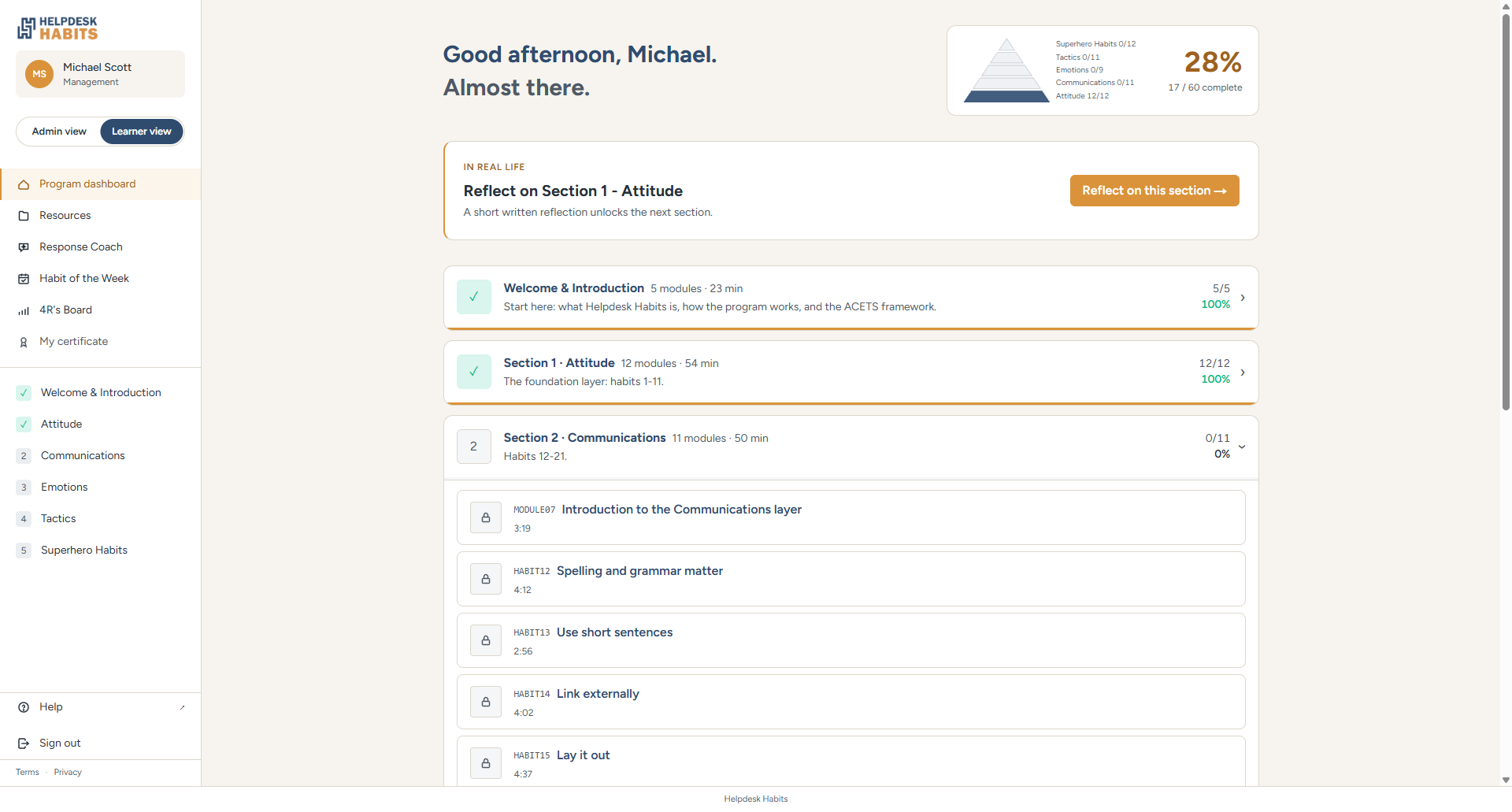Jump to Communications section in sidebar
This screenshot has width=1512, height=812.
tap(101, 456)
